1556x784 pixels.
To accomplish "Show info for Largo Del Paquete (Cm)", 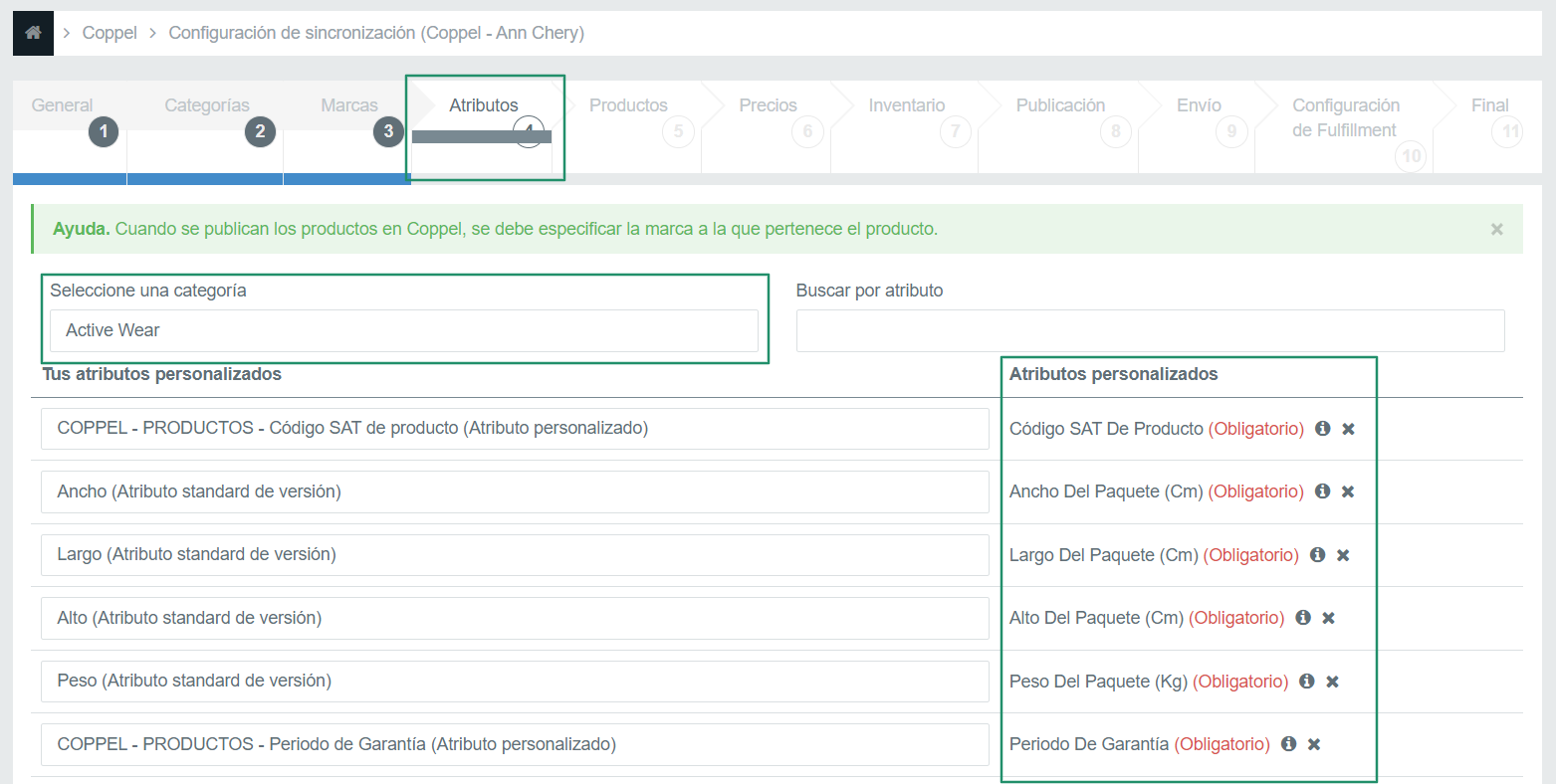I will click(x=1318, y=555).
